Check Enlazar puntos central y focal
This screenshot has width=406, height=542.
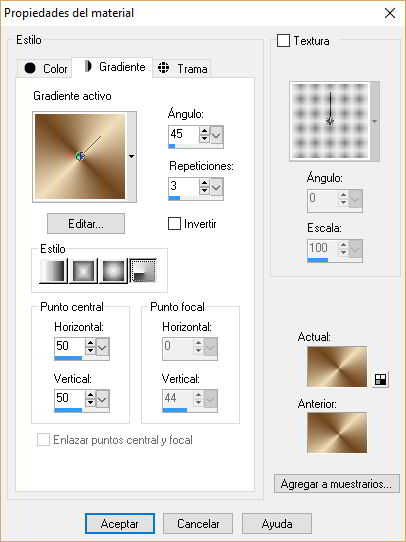[x=43, y=440]
